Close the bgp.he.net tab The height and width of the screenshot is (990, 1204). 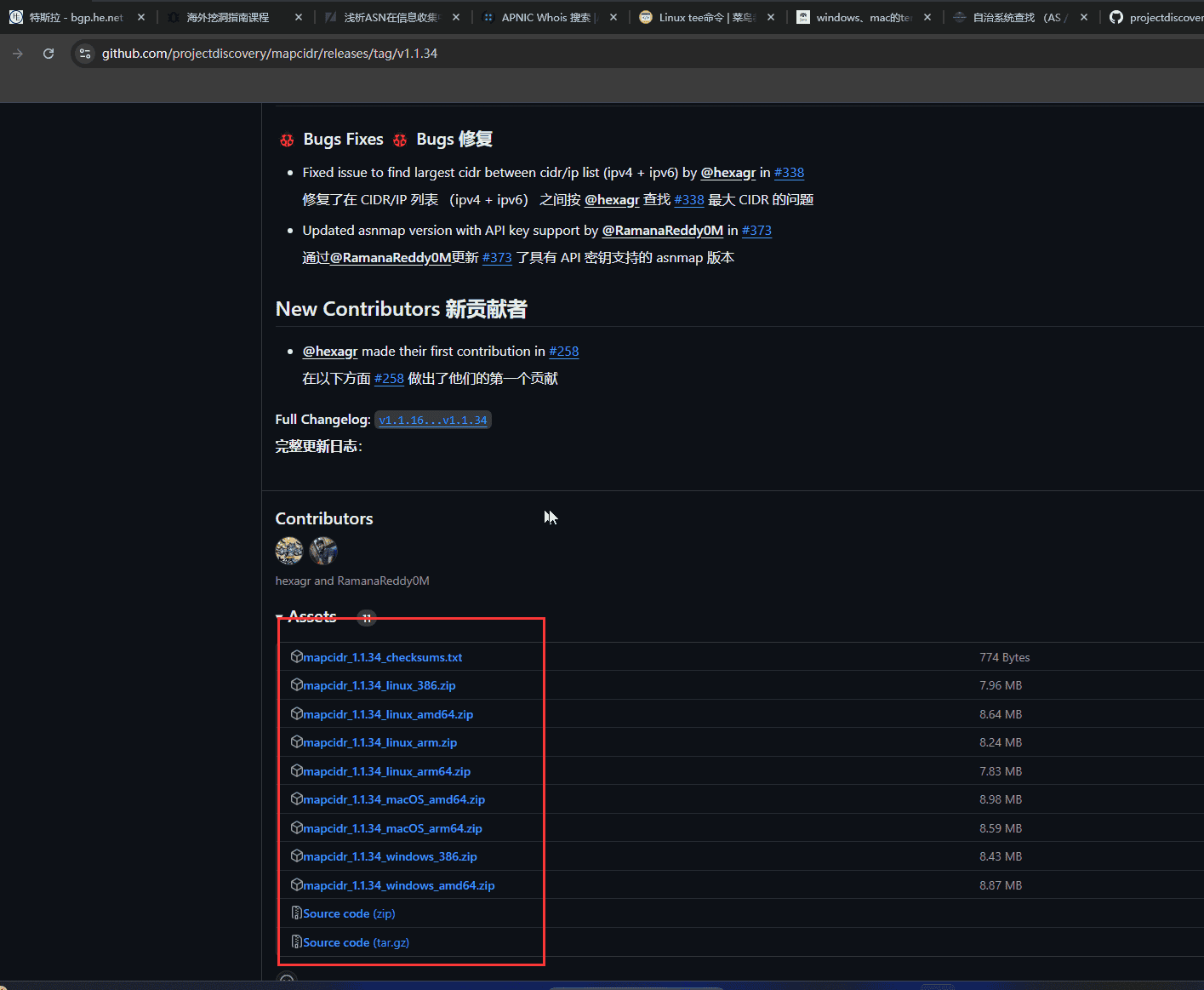tap(141, 17)
